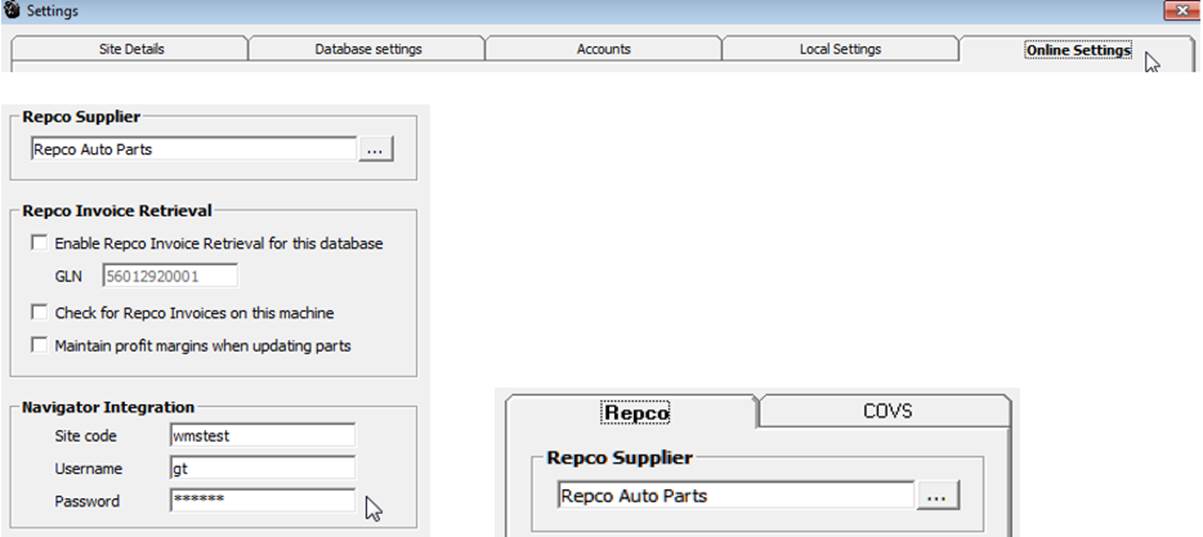Enable Repco Invoice Retrieval for this database
This screenshot has height=537, width=1203.
tap(39, 243)
